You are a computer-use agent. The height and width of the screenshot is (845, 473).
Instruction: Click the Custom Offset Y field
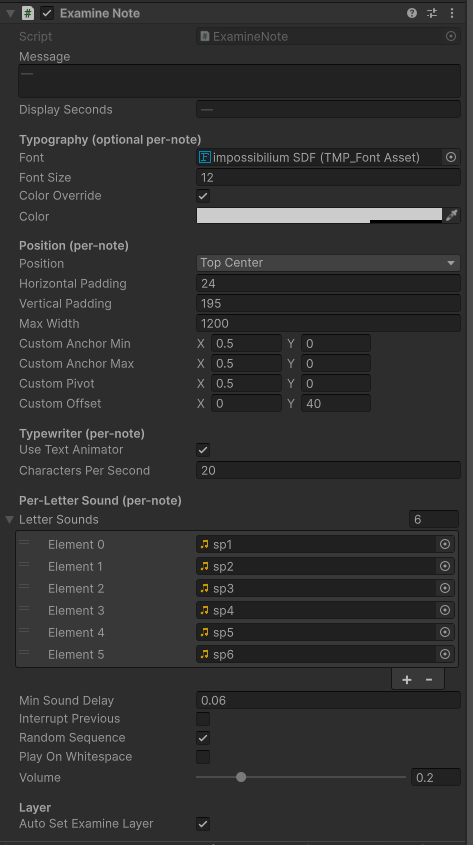tap(336, 403)
